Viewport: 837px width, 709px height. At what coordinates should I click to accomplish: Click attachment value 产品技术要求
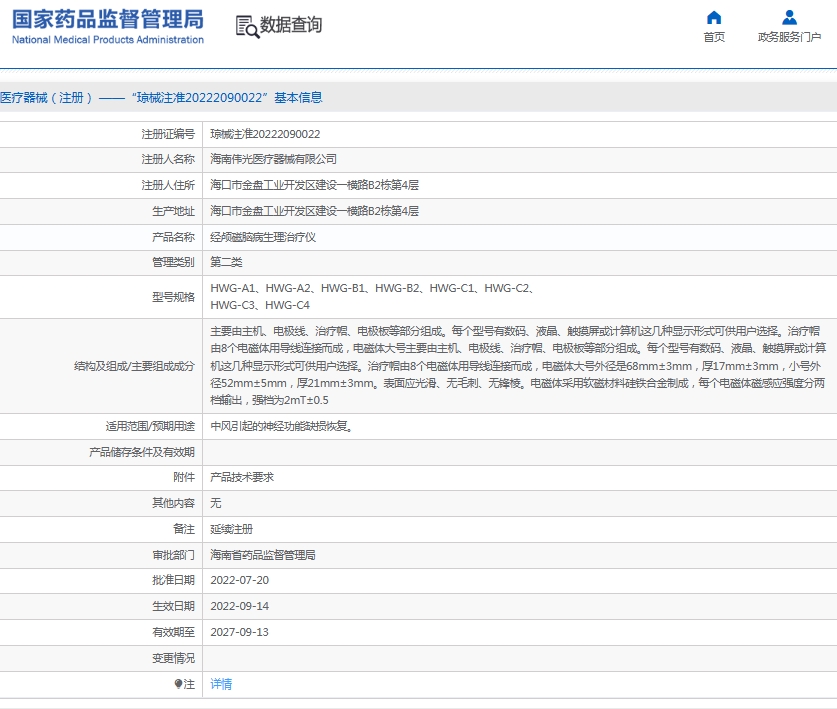pyautogui.click(x=242, y=477)
